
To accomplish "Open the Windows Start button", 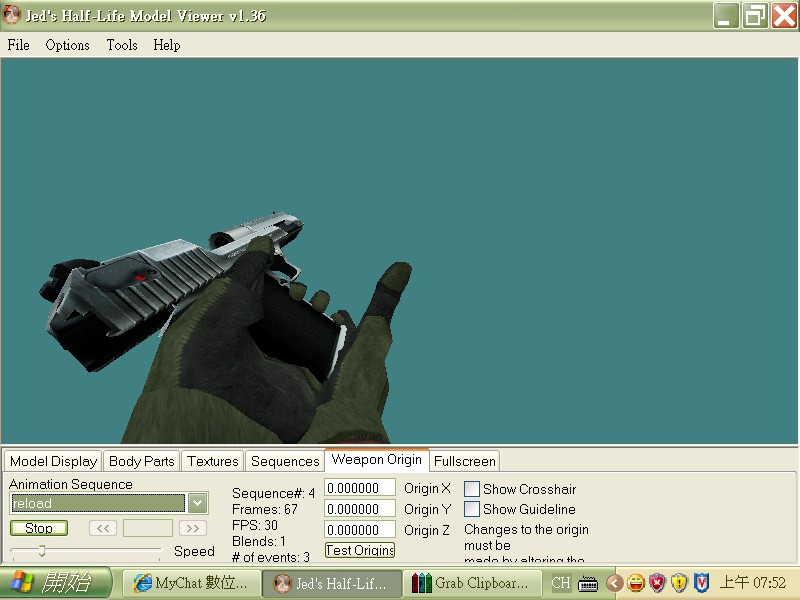I will point(55,582).
